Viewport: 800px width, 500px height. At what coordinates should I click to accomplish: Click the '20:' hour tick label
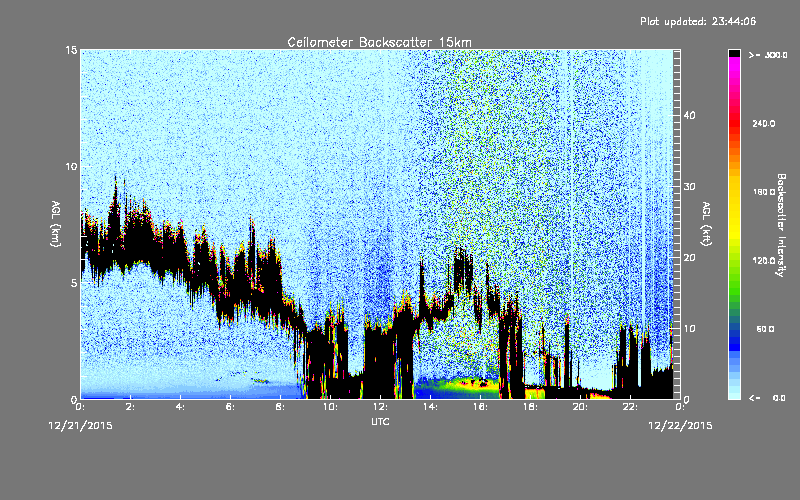pyautogui.click(x=580, y=407)
